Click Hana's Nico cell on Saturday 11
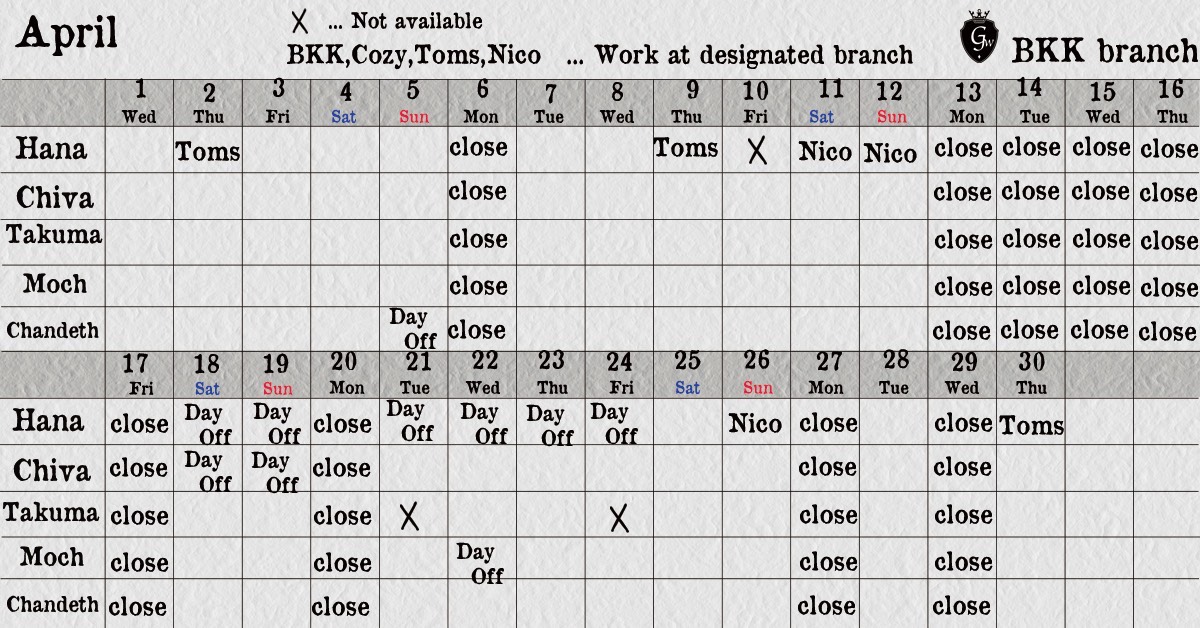Image resolution: width=1200 pixels, height=628 pixels. 825,152
